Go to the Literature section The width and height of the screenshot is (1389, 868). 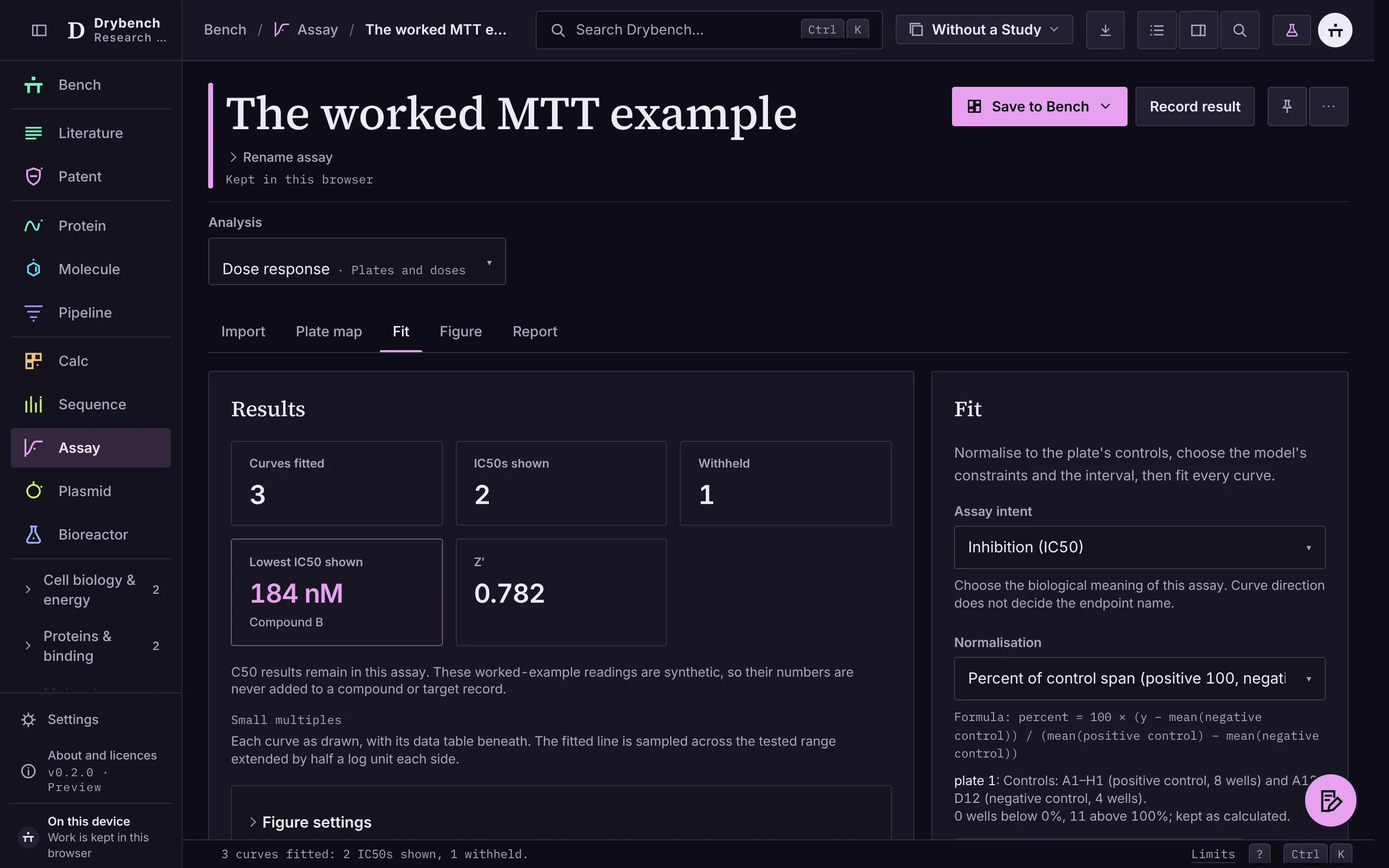pyautogui.click(x=91, y=133)
